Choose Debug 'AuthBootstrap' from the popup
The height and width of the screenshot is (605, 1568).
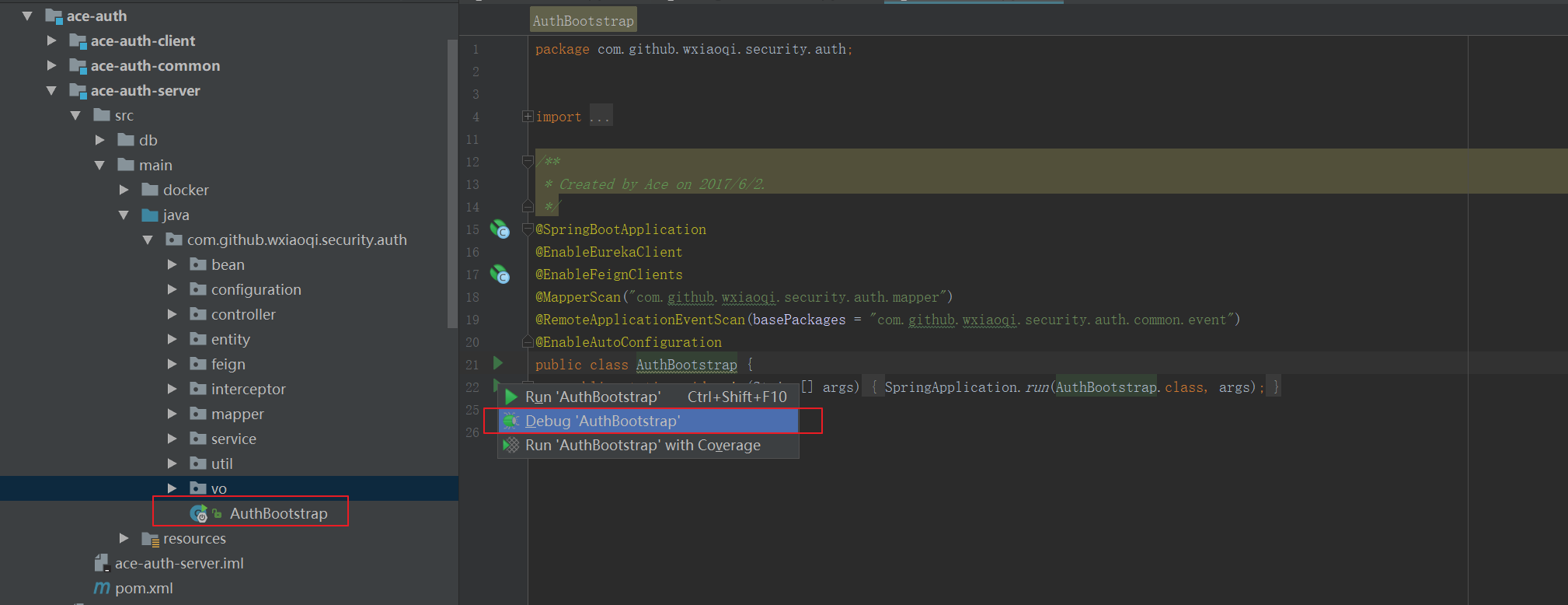648,421
